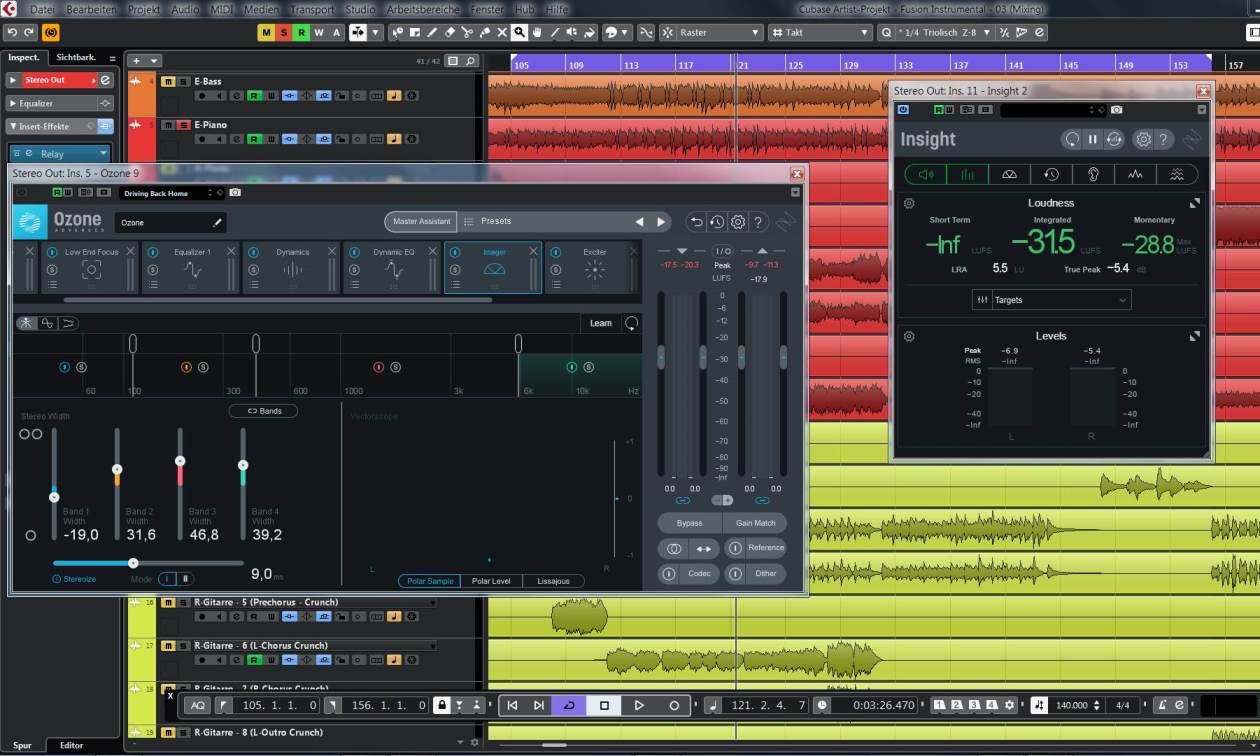1260x756 pixels.
Task: Toggle the Dither power button
Action: coord(735,574)
